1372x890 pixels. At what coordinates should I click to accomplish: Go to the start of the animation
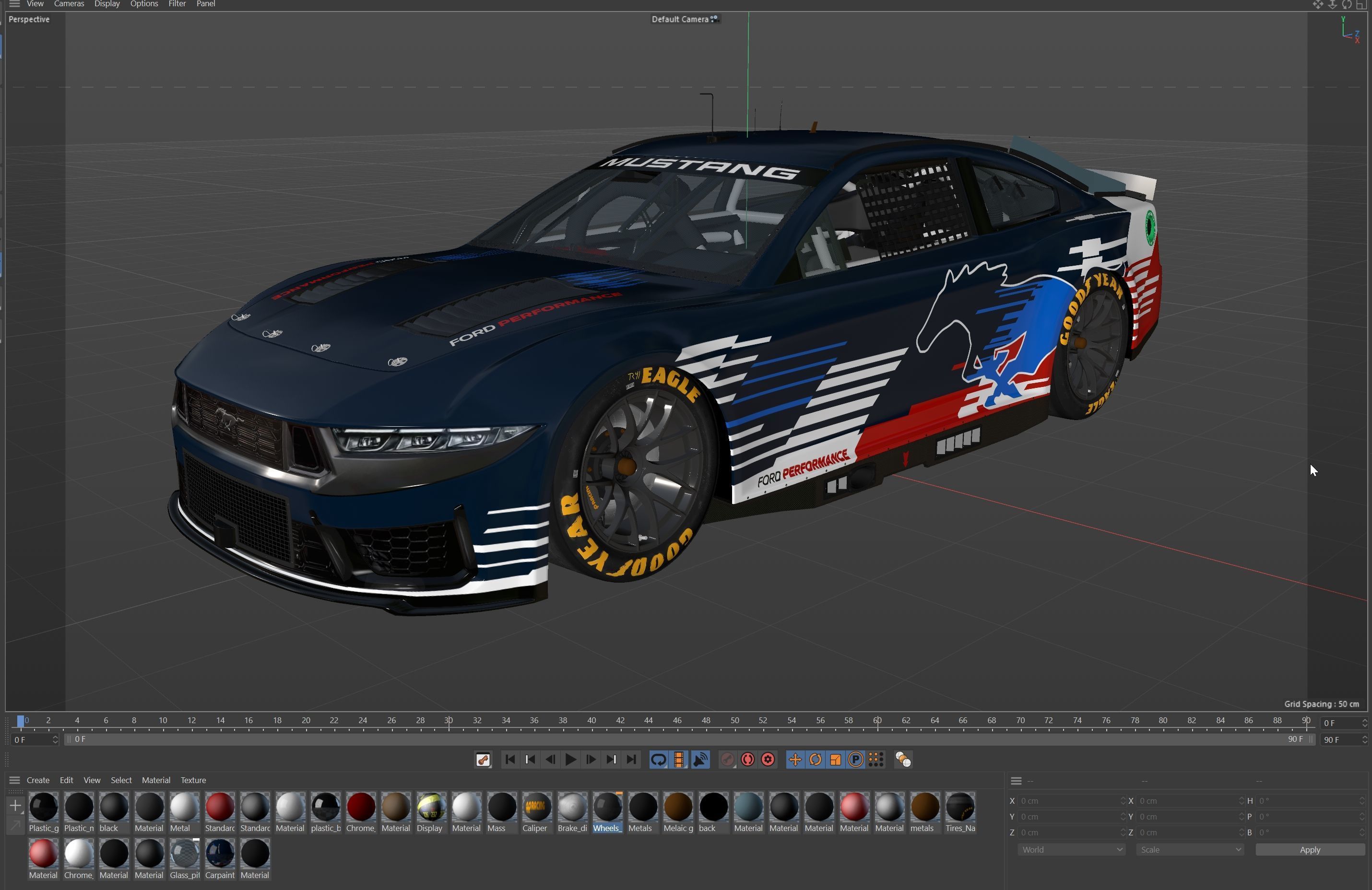coord(510,760)
